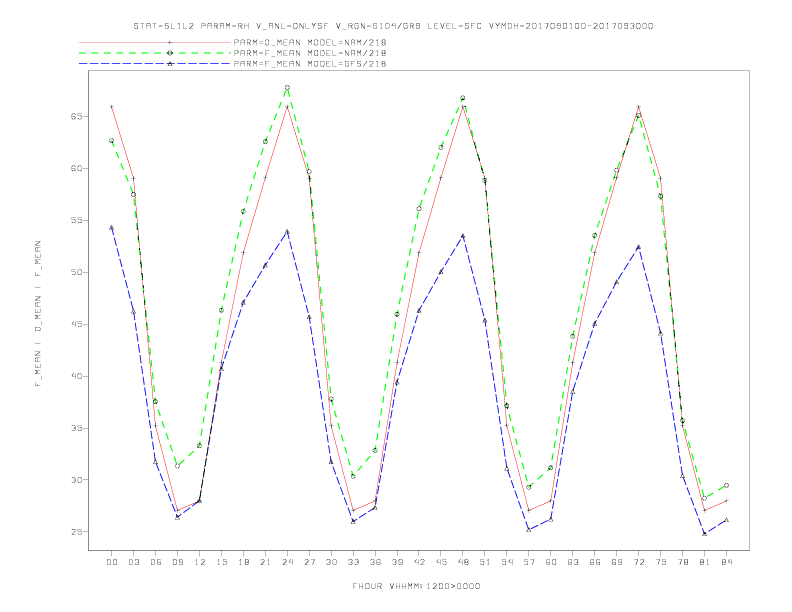This screenshot has height=612, width=792.
Task: Click x-axis forecast hour label 54
Action: click(x=507, y=562)
